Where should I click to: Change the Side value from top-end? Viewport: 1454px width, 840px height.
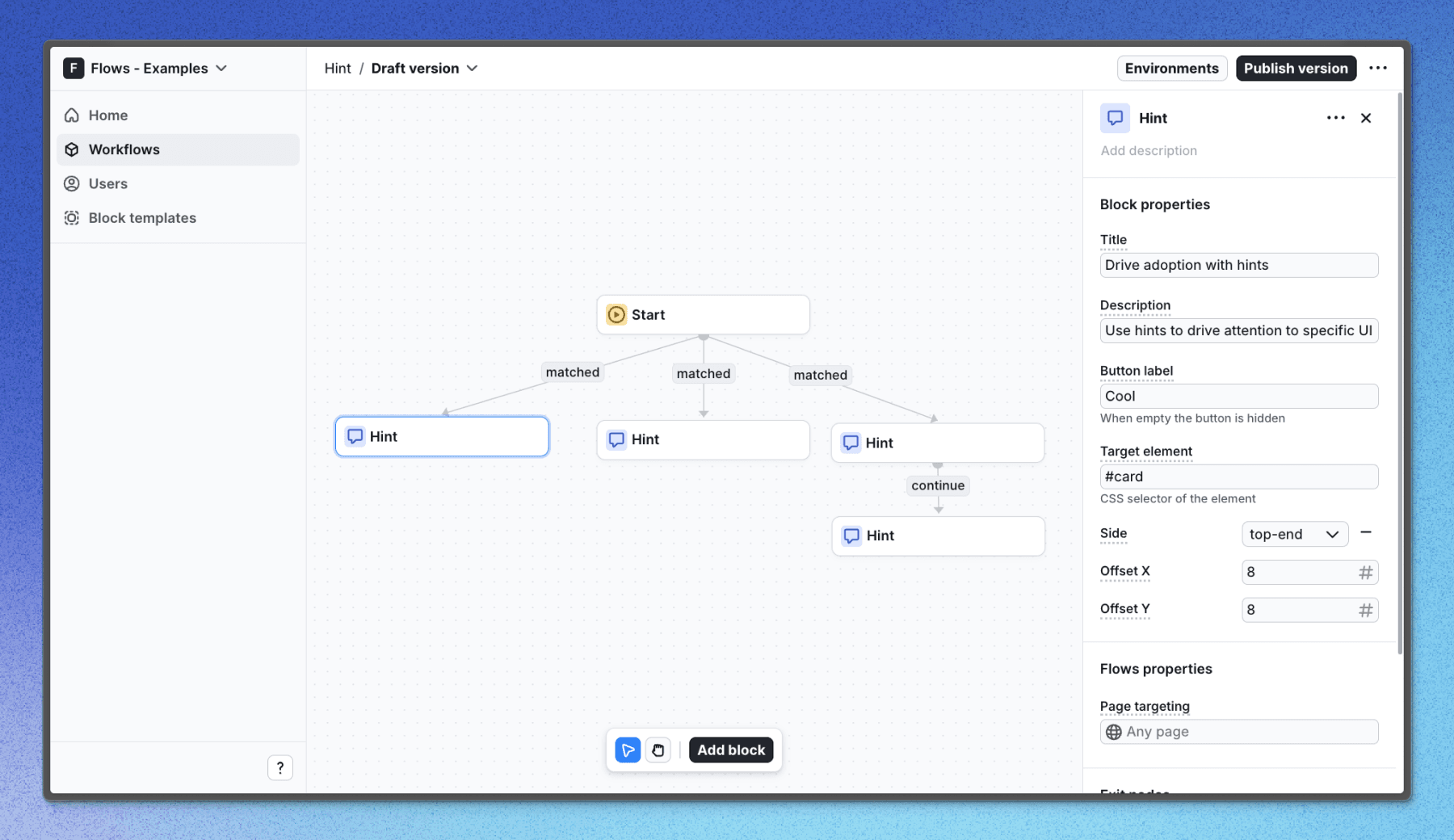tap(1293, 534)
